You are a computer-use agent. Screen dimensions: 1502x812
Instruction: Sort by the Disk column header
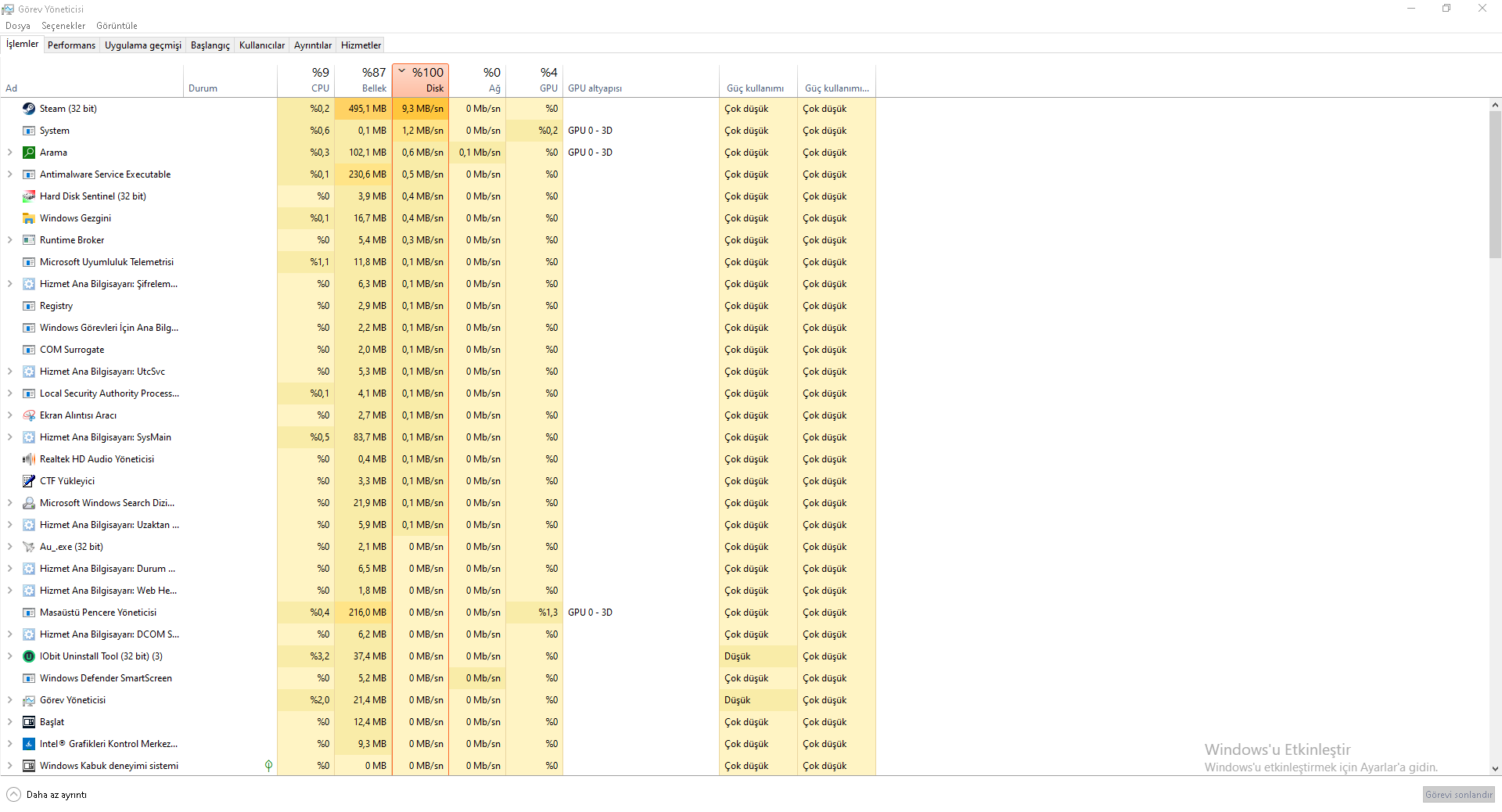(x=420, y=81)
